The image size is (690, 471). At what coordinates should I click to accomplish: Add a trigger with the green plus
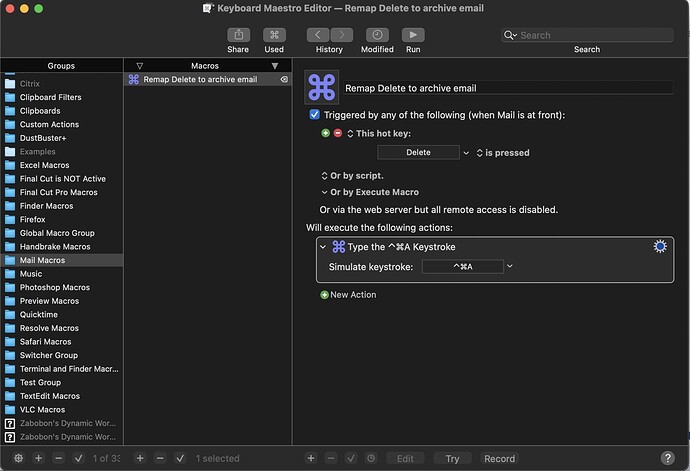tap(326, 133)
